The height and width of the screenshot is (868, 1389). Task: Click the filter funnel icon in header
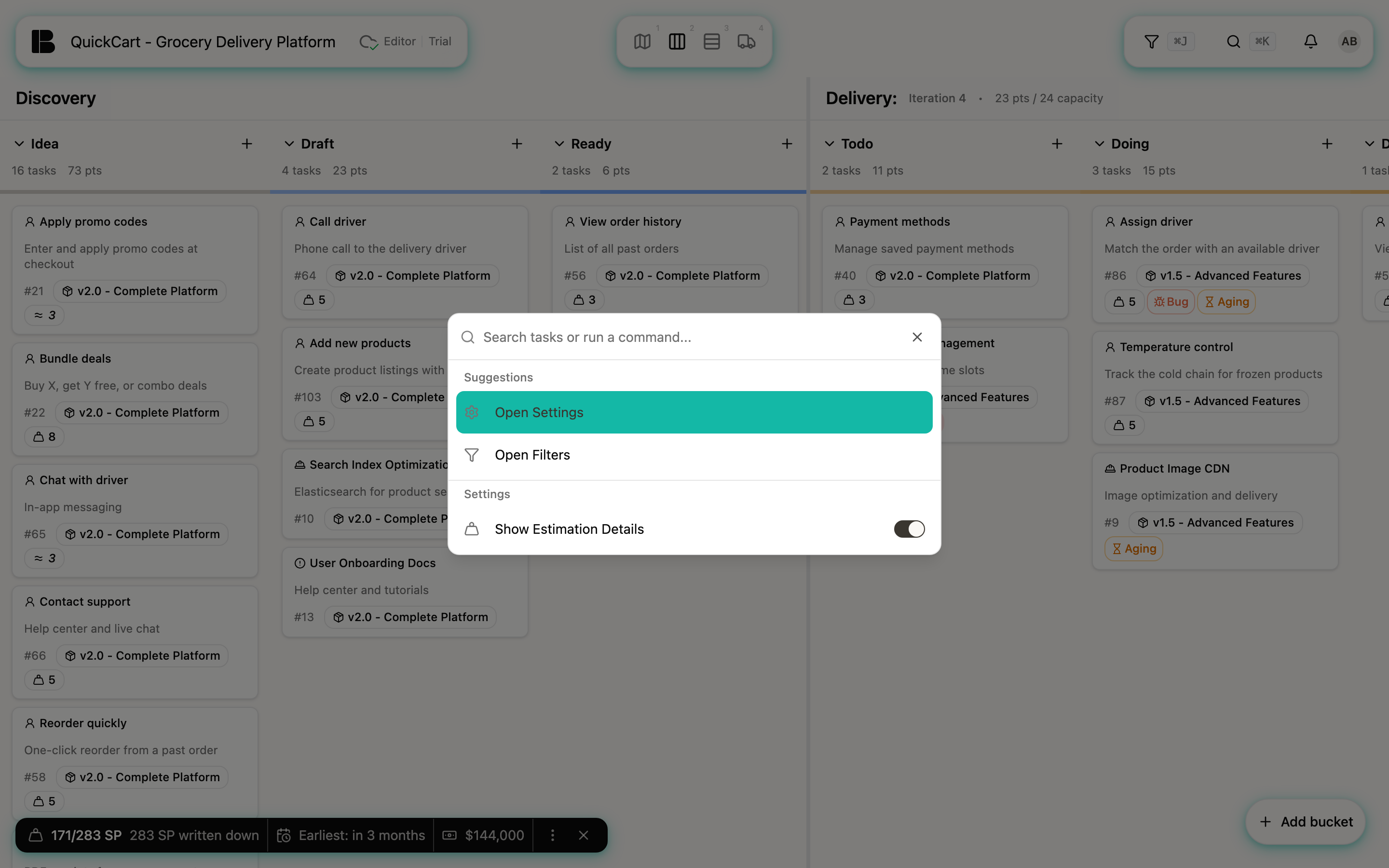click(1151, 41)
